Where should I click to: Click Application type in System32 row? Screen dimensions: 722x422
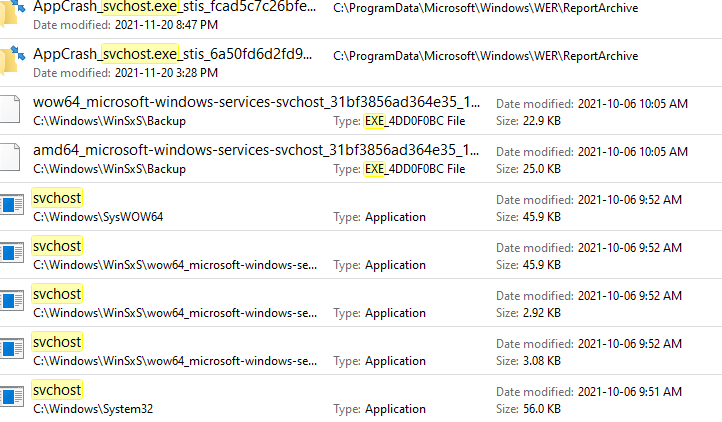(396, 409)
